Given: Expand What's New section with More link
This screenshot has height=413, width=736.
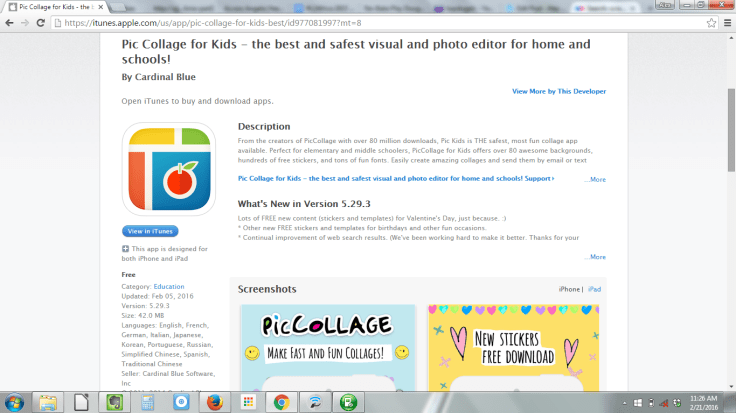Looking at the screenshot, I should coord(594,257).
